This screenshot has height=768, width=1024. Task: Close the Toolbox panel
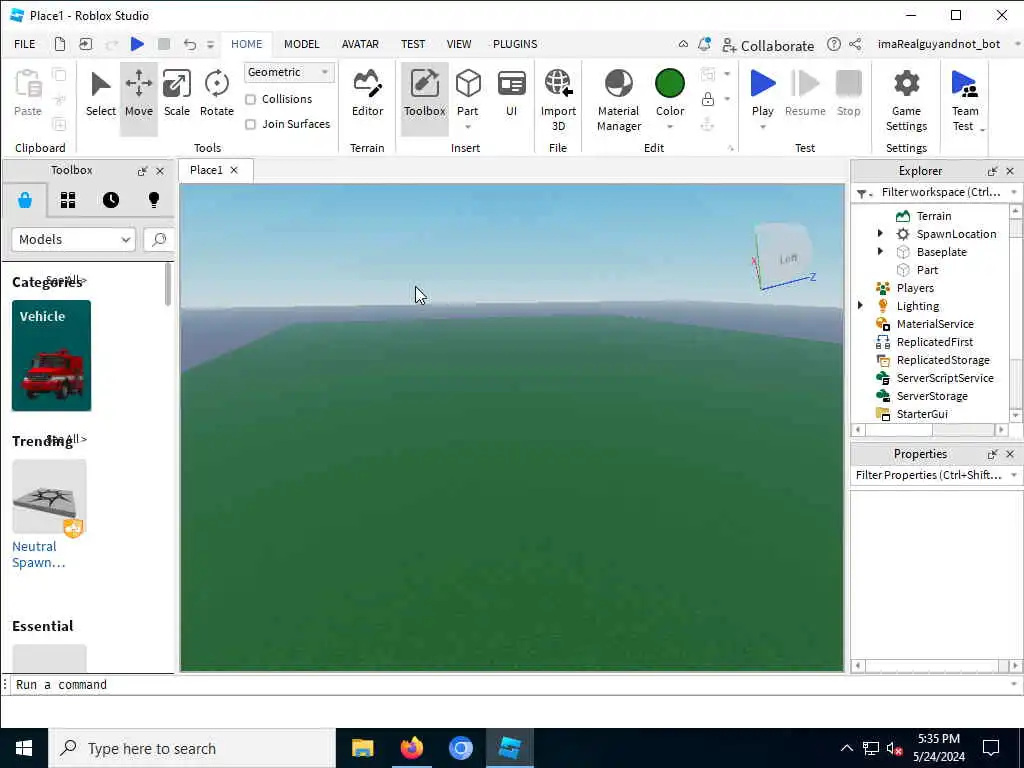pyautogui.click(x=160, y=171)
